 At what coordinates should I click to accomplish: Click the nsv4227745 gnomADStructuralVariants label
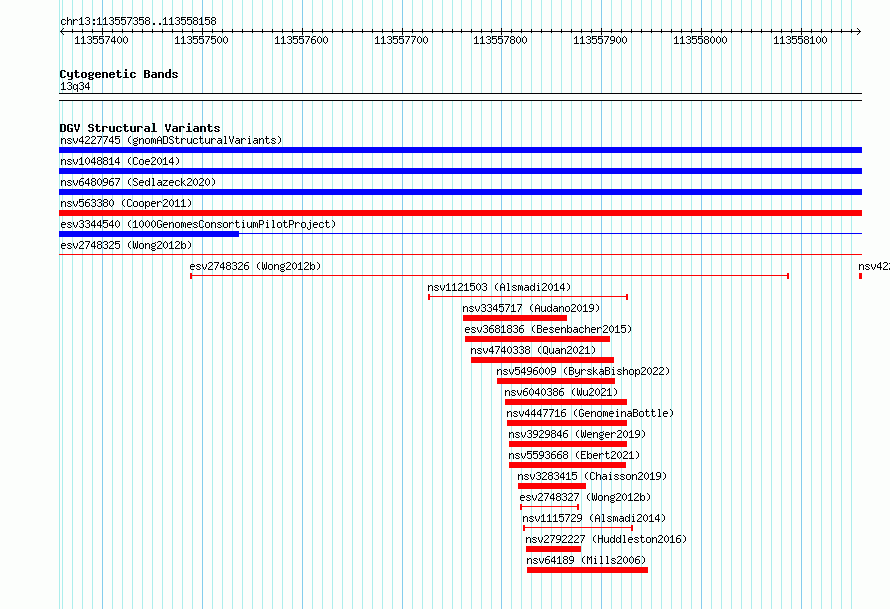tap(171, 140)
